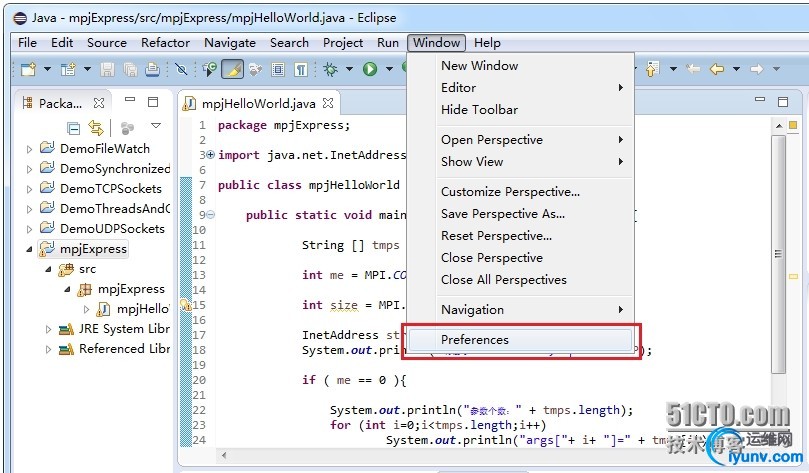This screenshot has width=809, height=473.
Task: Click the editor vertical scrollbar thumb
Action: click(778, 254)
